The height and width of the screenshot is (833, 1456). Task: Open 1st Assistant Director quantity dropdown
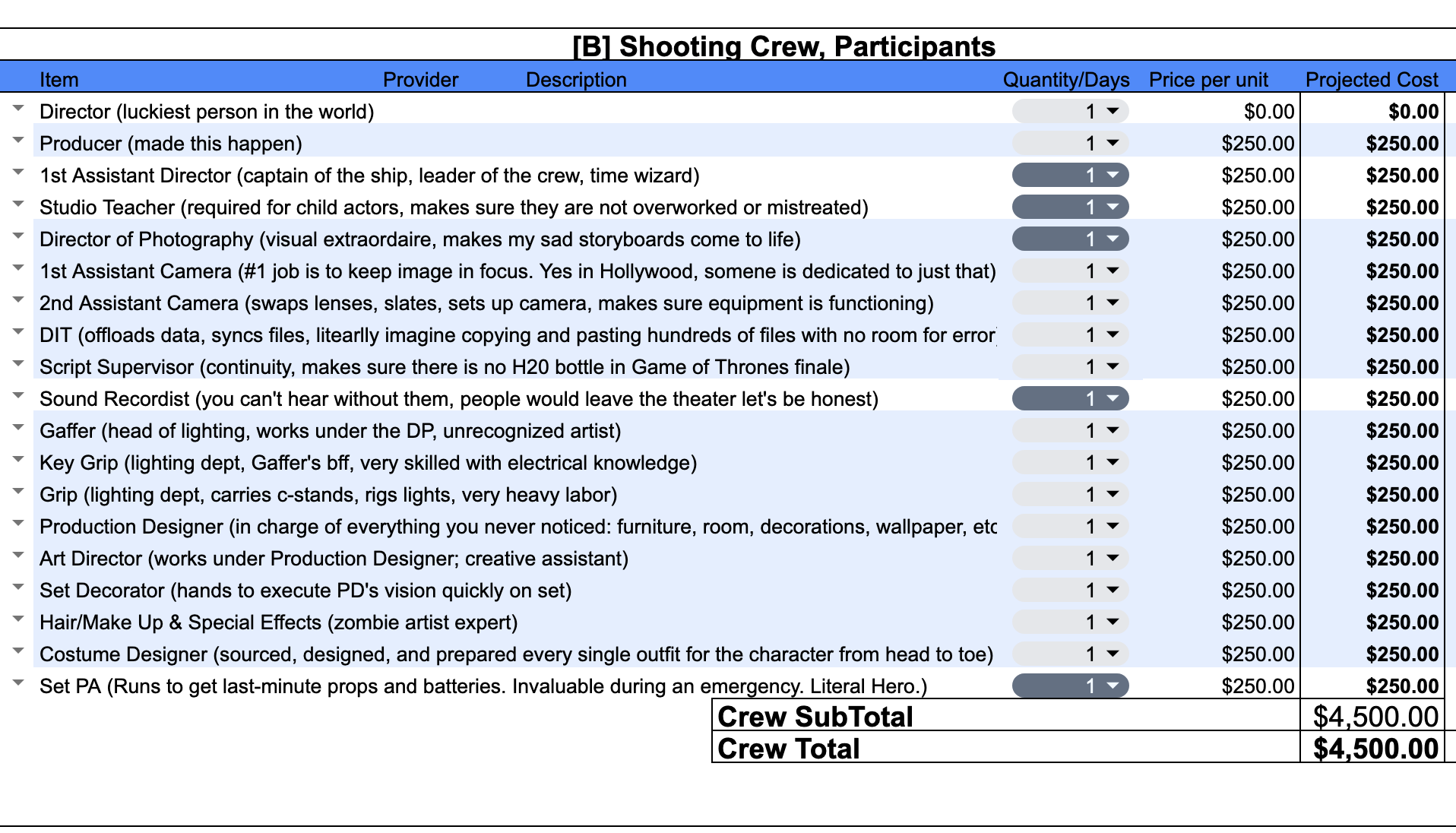pos(1070,176)
